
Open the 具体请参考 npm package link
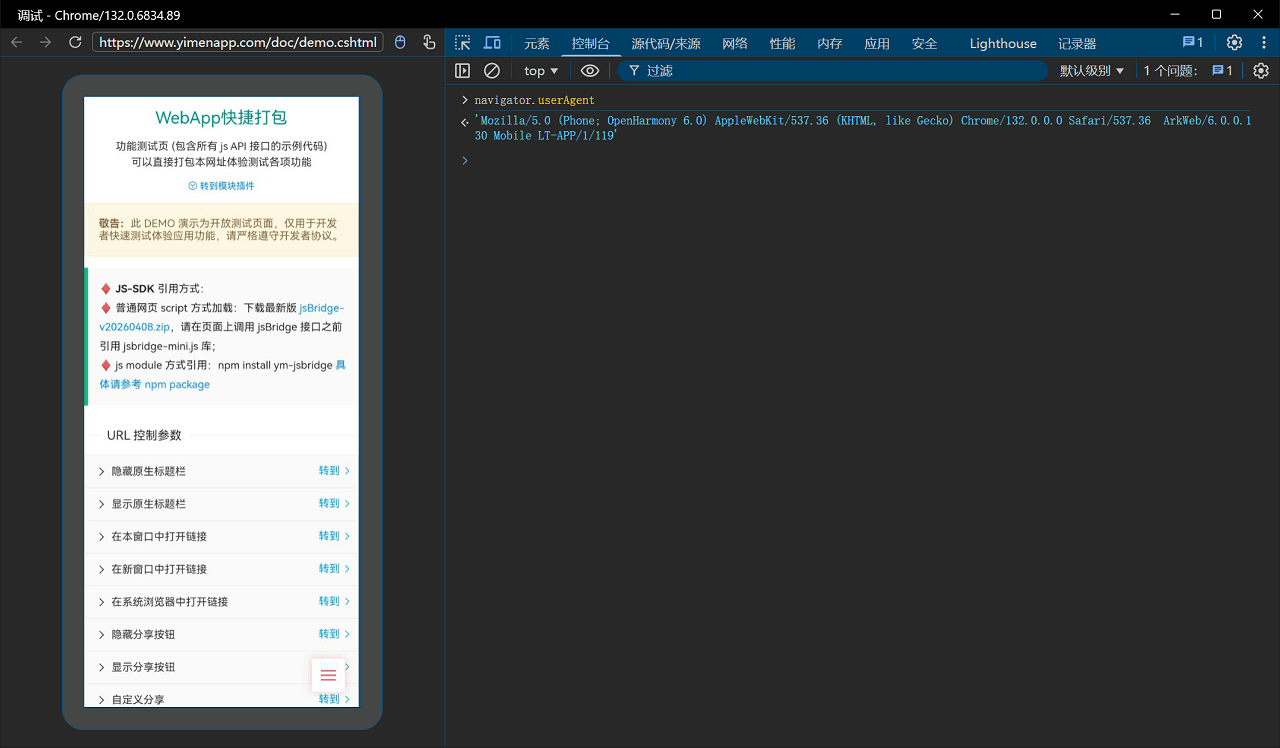222,375
